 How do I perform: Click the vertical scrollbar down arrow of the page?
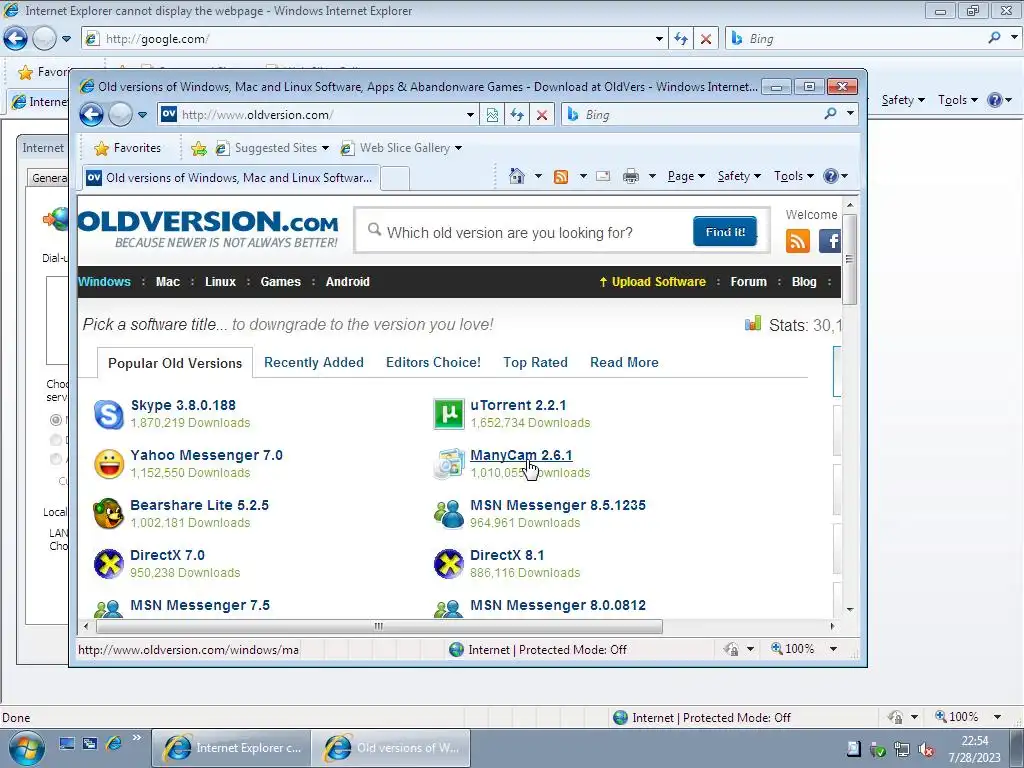850,609
